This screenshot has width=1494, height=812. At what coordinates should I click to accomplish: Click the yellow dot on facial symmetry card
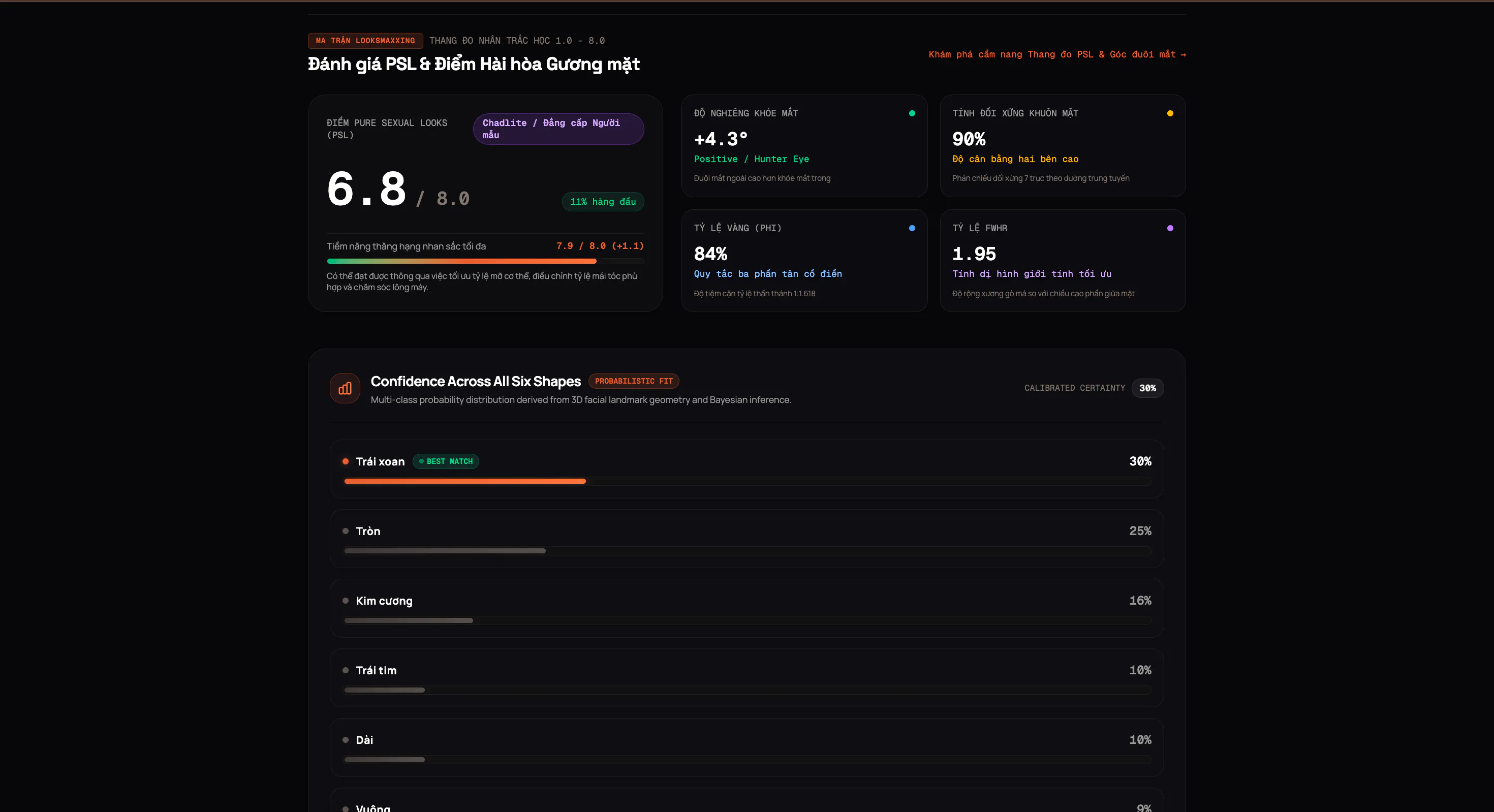[x=1170, y=114]
